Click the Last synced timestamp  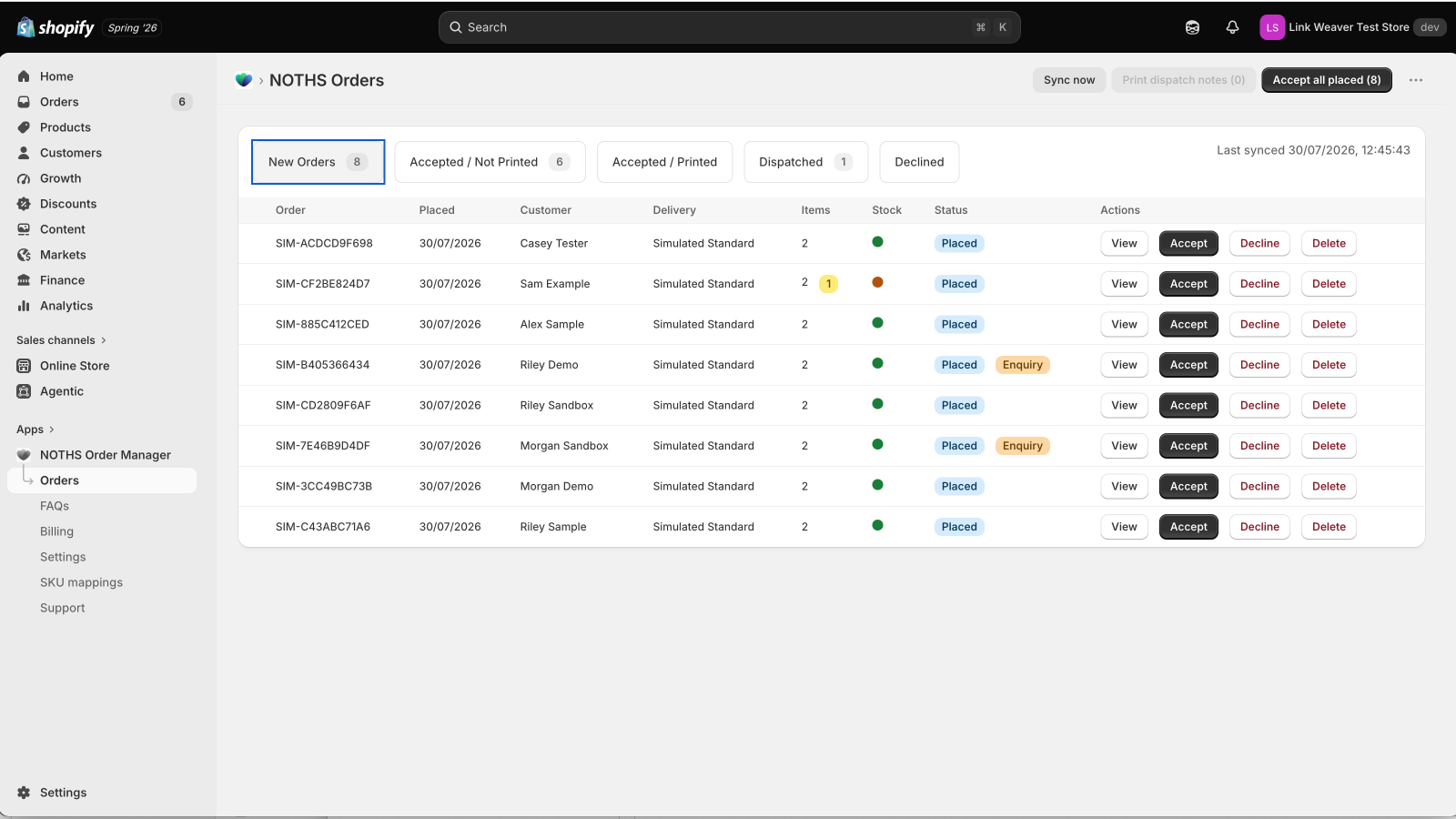[x=1313, y=150]
